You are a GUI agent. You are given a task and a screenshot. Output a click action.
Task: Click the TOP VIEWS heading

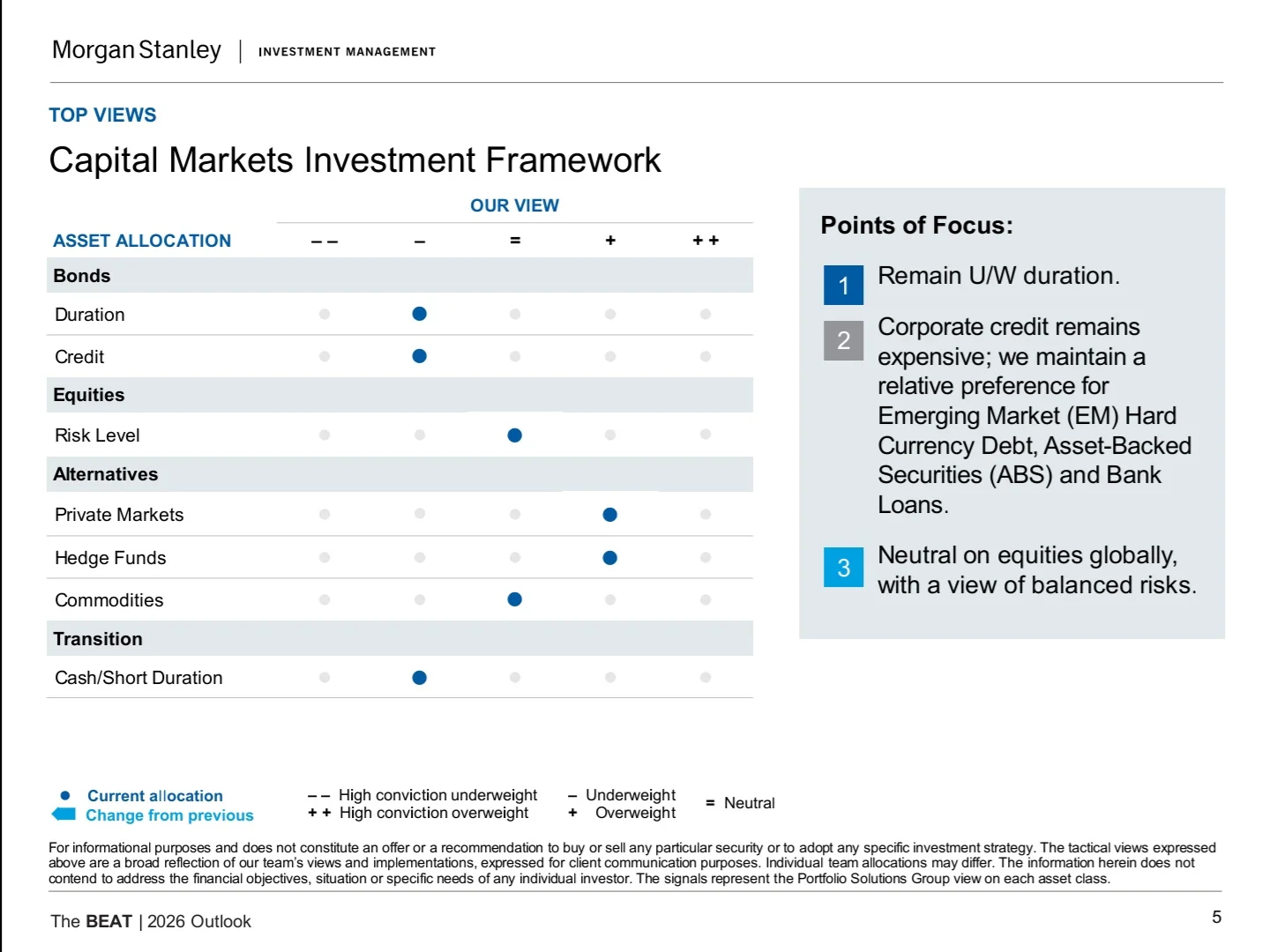[x=102, y=115]
